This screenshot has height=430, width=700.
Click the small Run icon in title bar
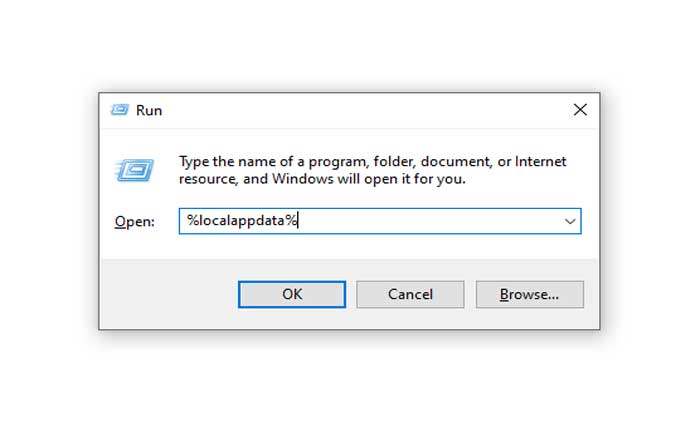pyautogui.click(x=120, y=110)
